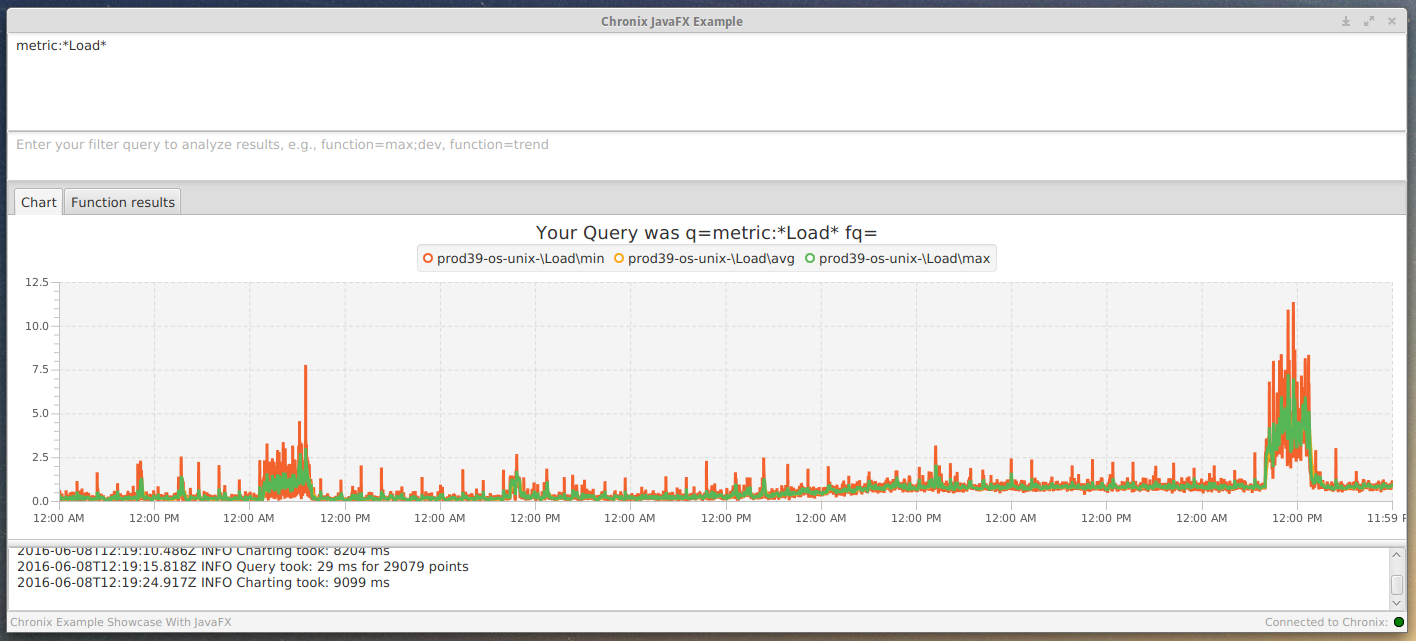
Task: Click the 10.0 y-axis label
Action: [x=37, y=326]
